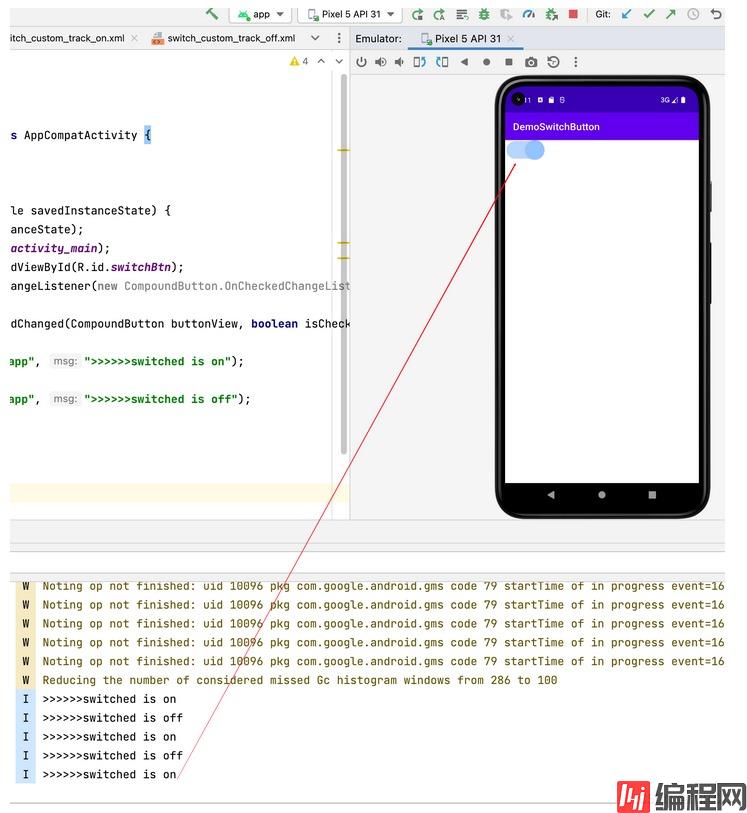This screenshot has width=747, height=813.
Task: Close the switch_custom_track_on.xml tab
Action: point(135,38)
